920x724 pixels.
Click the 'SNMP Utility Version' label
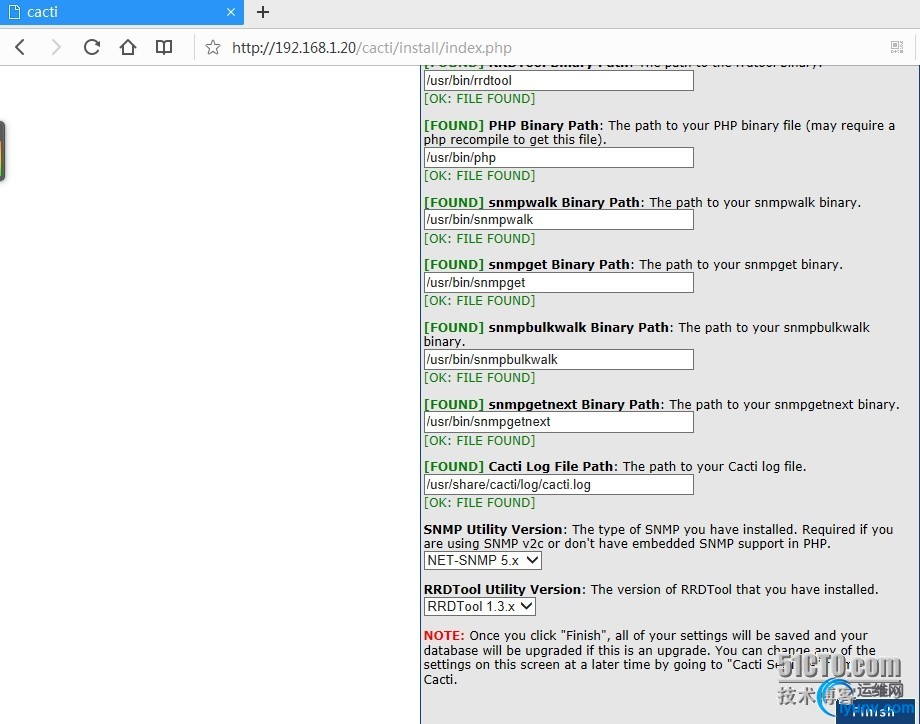click(x=493, y=529)
